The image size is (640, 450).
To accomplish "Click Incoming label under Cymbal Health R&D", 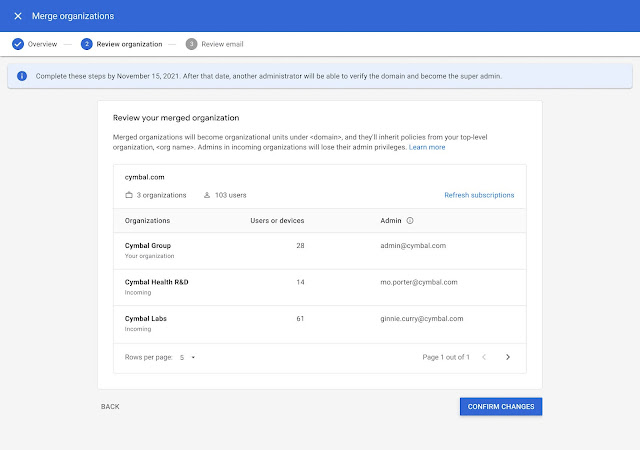I will pyautogui.click(x=138, y=292).
